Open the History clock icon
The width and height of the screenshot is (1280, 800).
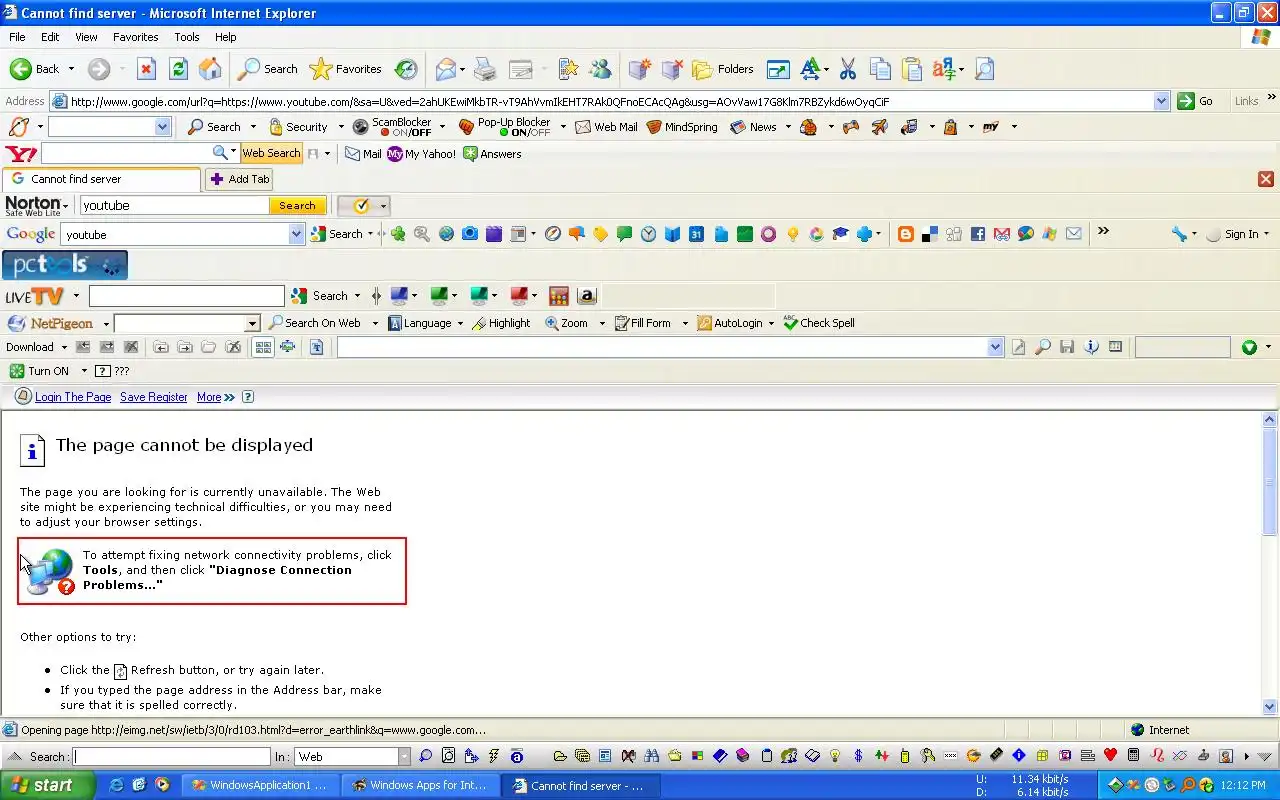coord(406,69)
